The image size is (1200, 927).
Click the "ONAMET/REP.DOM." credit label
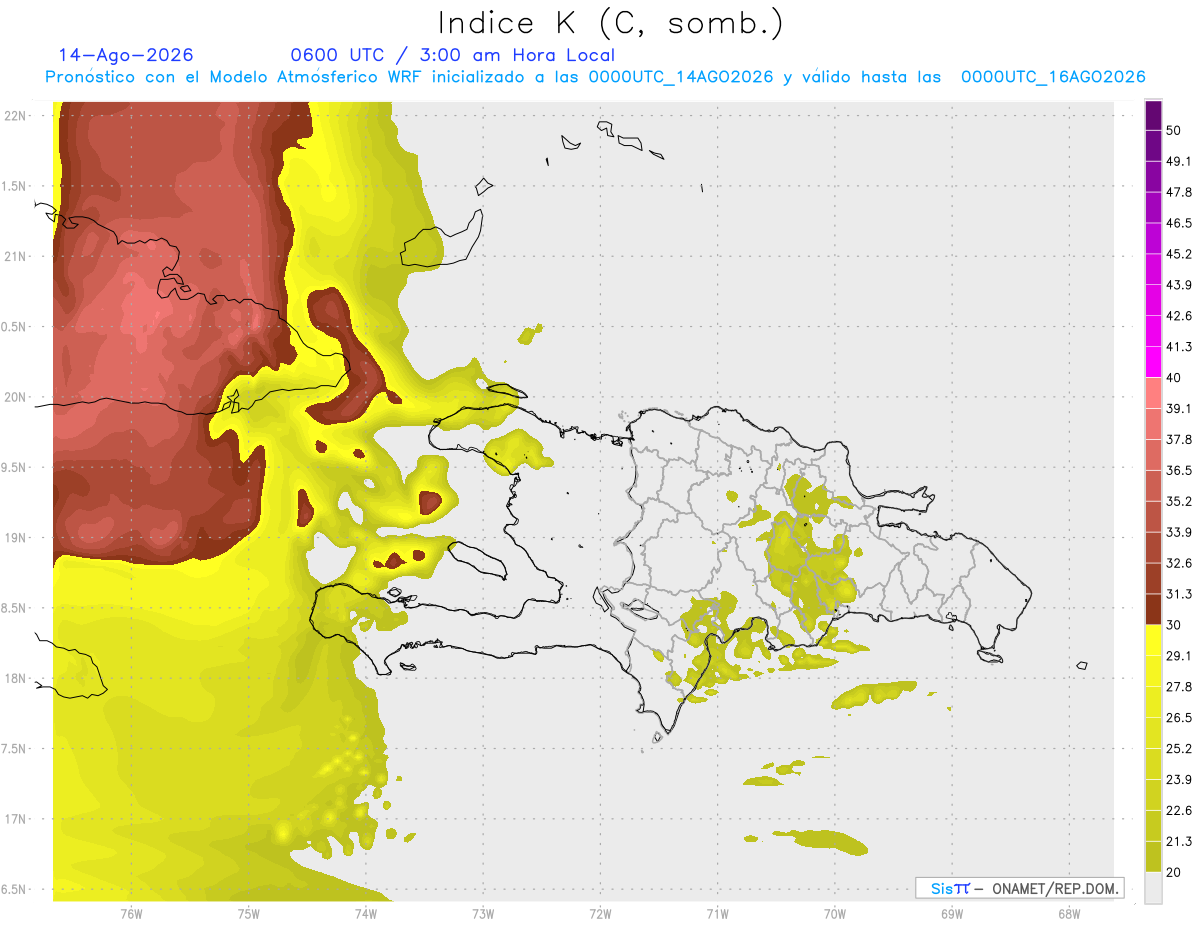1054,888
